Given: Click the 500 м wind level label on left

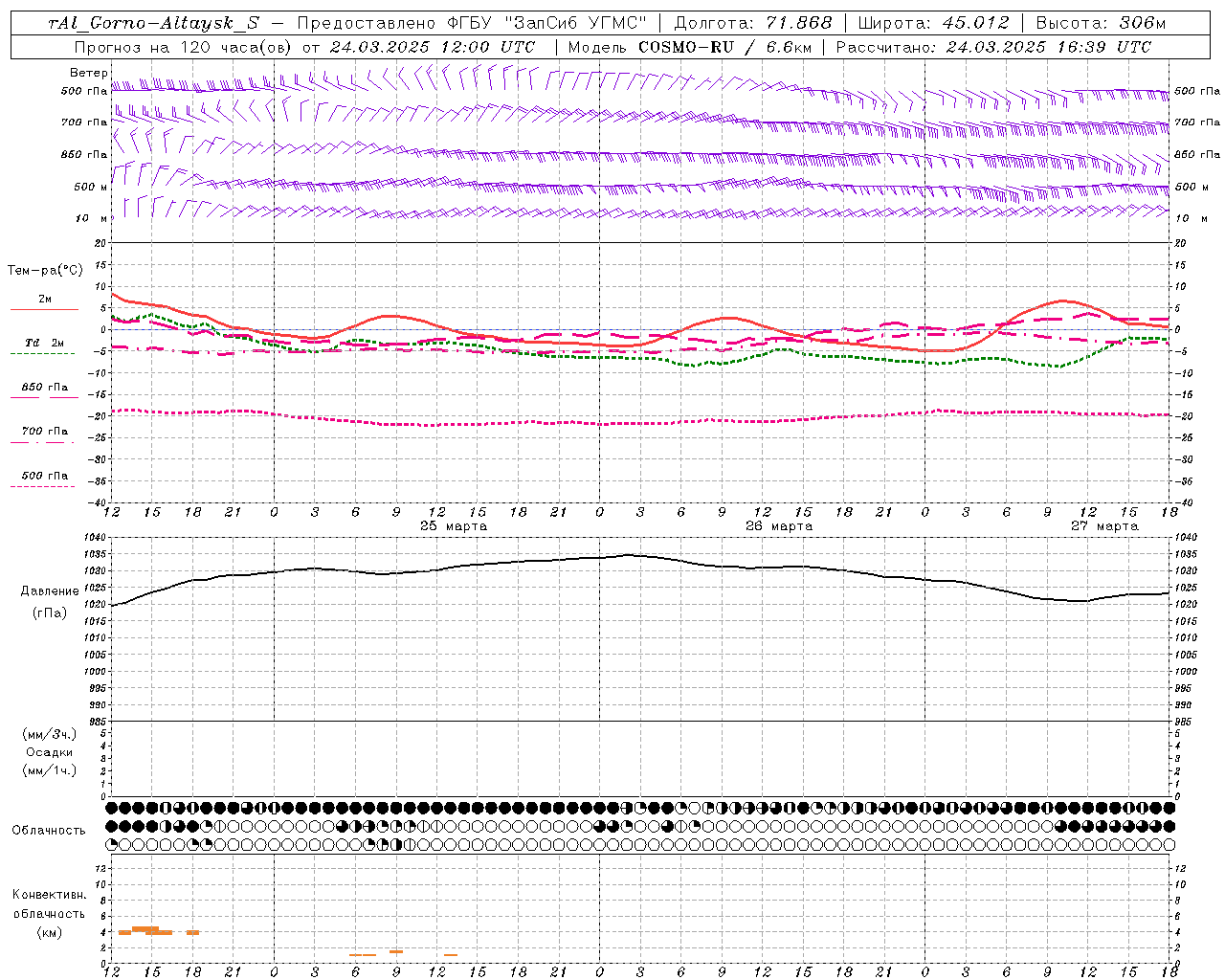Looking at the screenshot, I should [91, 187].
